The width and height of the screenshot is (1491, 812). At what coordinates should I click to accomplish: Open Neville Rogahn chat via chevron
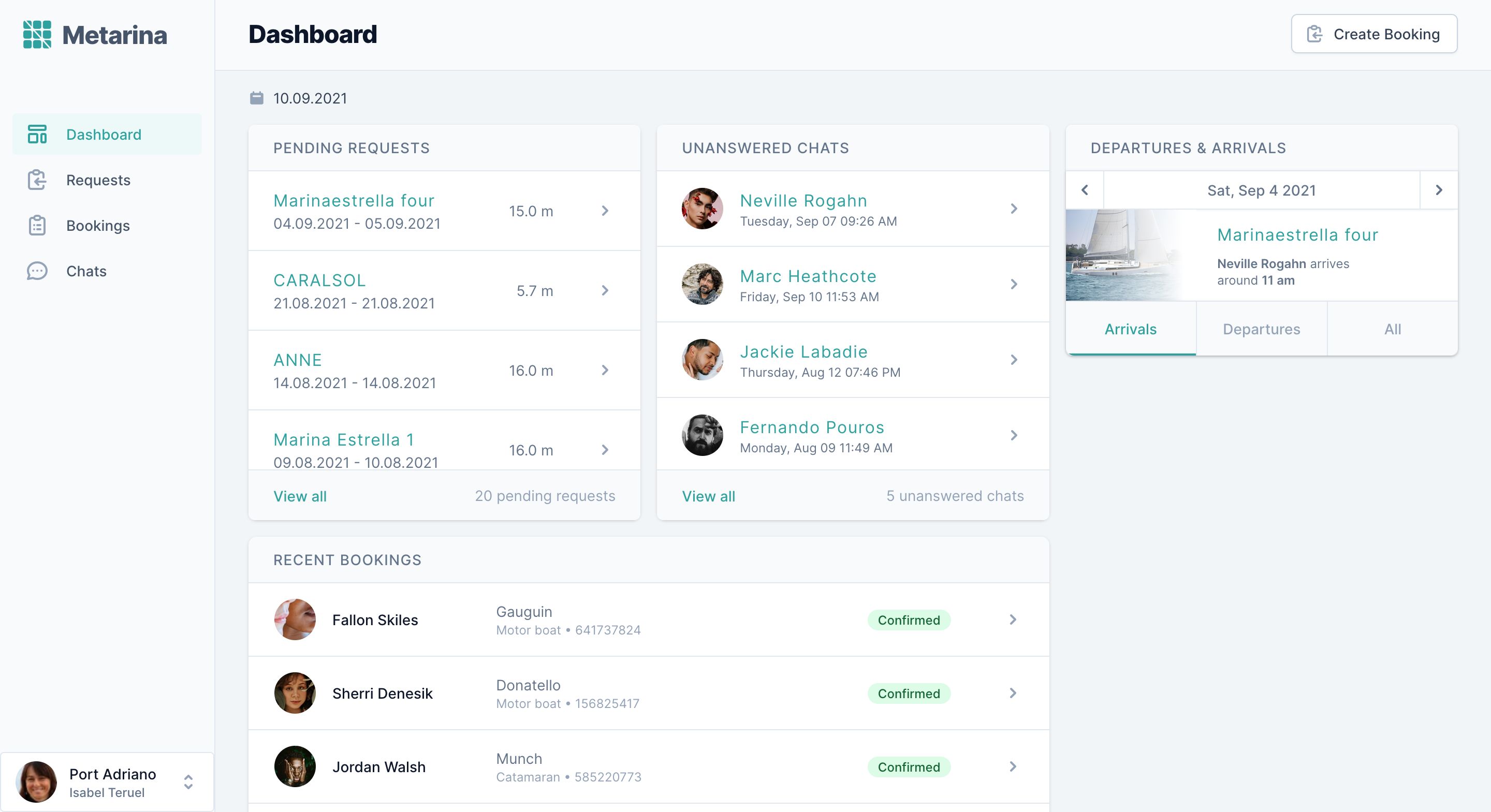pyautogui.click(x=1014, y=209)
